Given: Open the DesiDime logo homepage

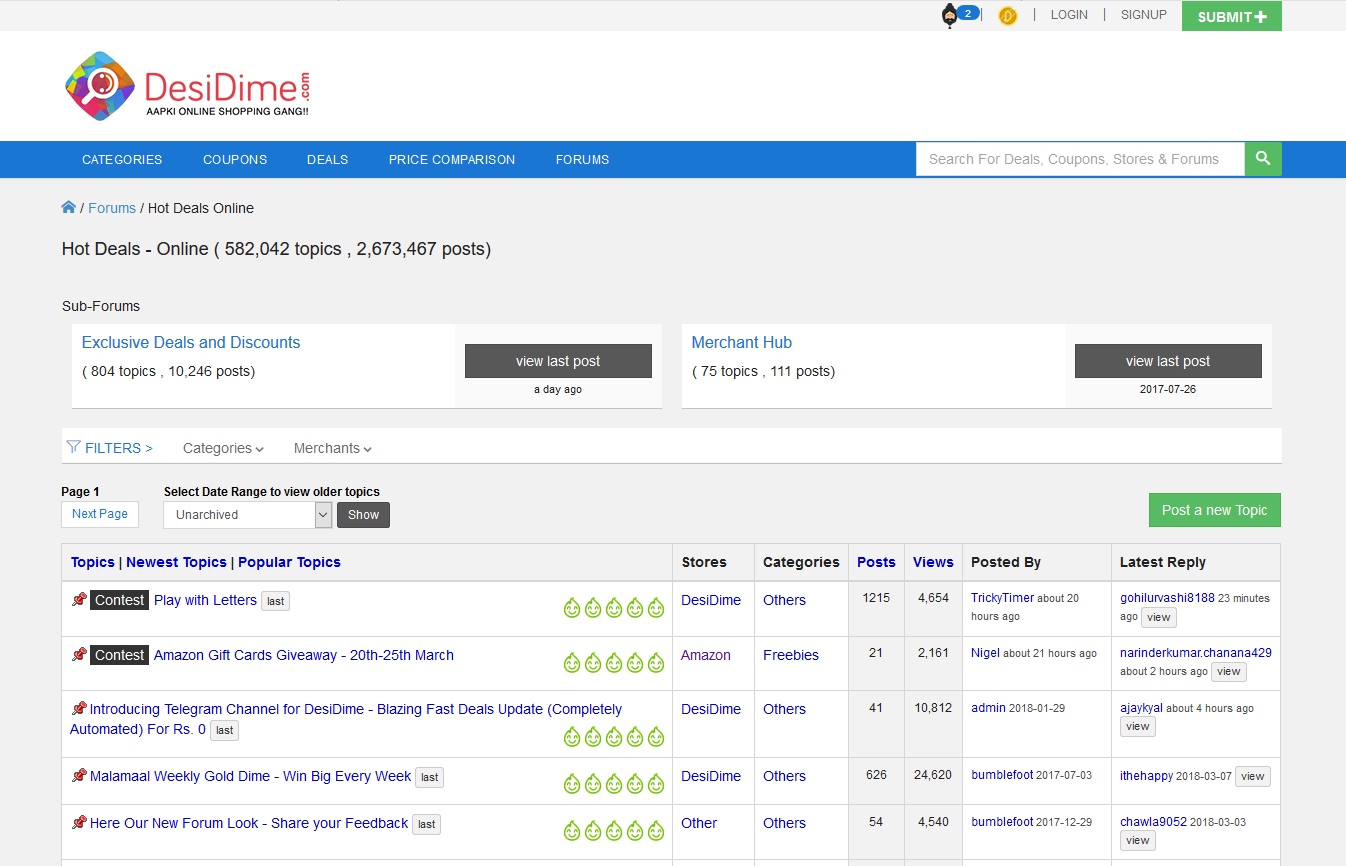Looking at the screenshot, I should (x=187, y=87).
